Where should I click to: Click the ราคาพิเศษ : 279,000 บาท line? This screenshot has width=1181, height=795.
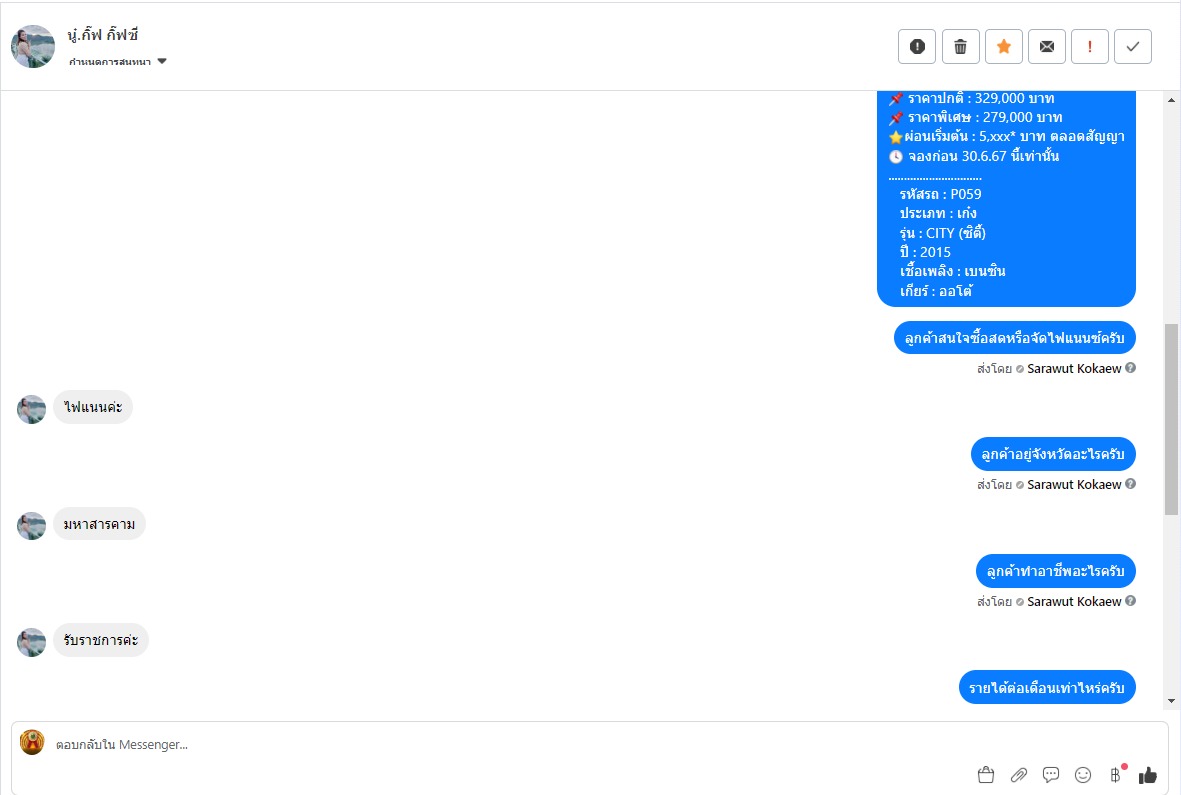(x=976, y=117)
